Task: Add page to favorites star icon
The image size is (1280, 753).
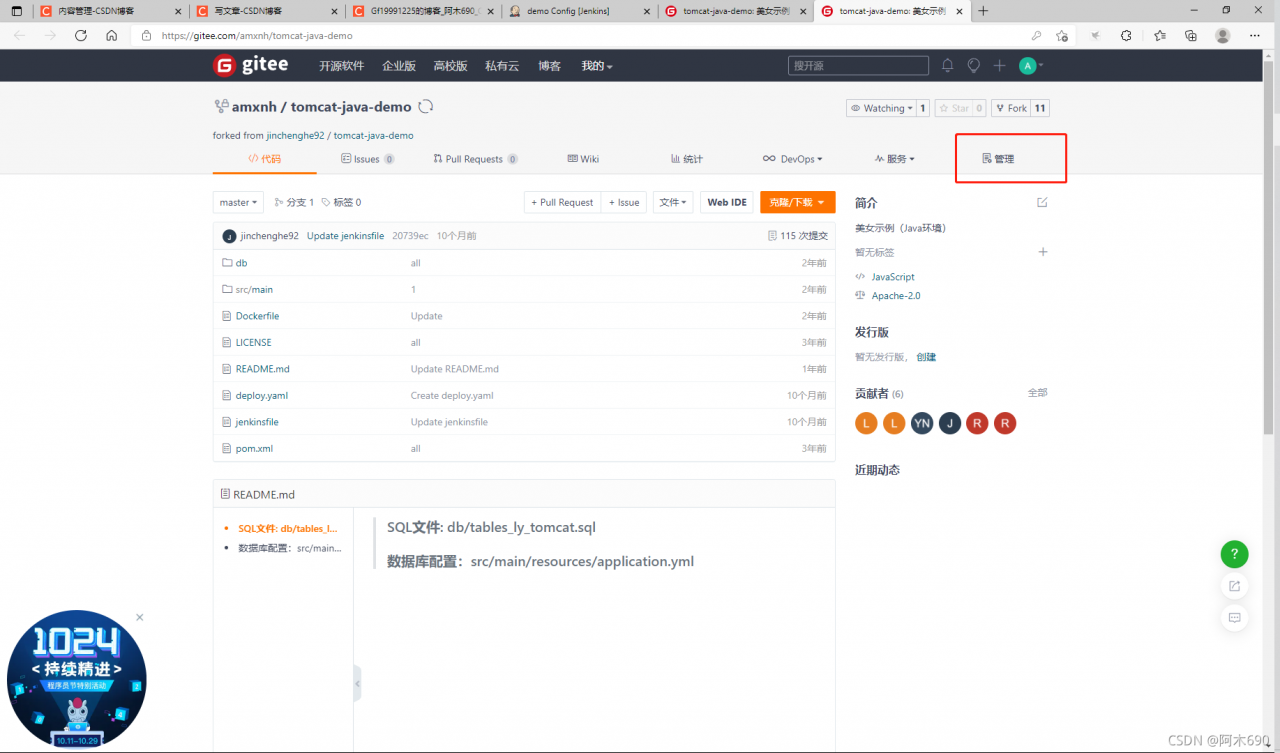Action: pyautogui.click(x=1062, y=35)
